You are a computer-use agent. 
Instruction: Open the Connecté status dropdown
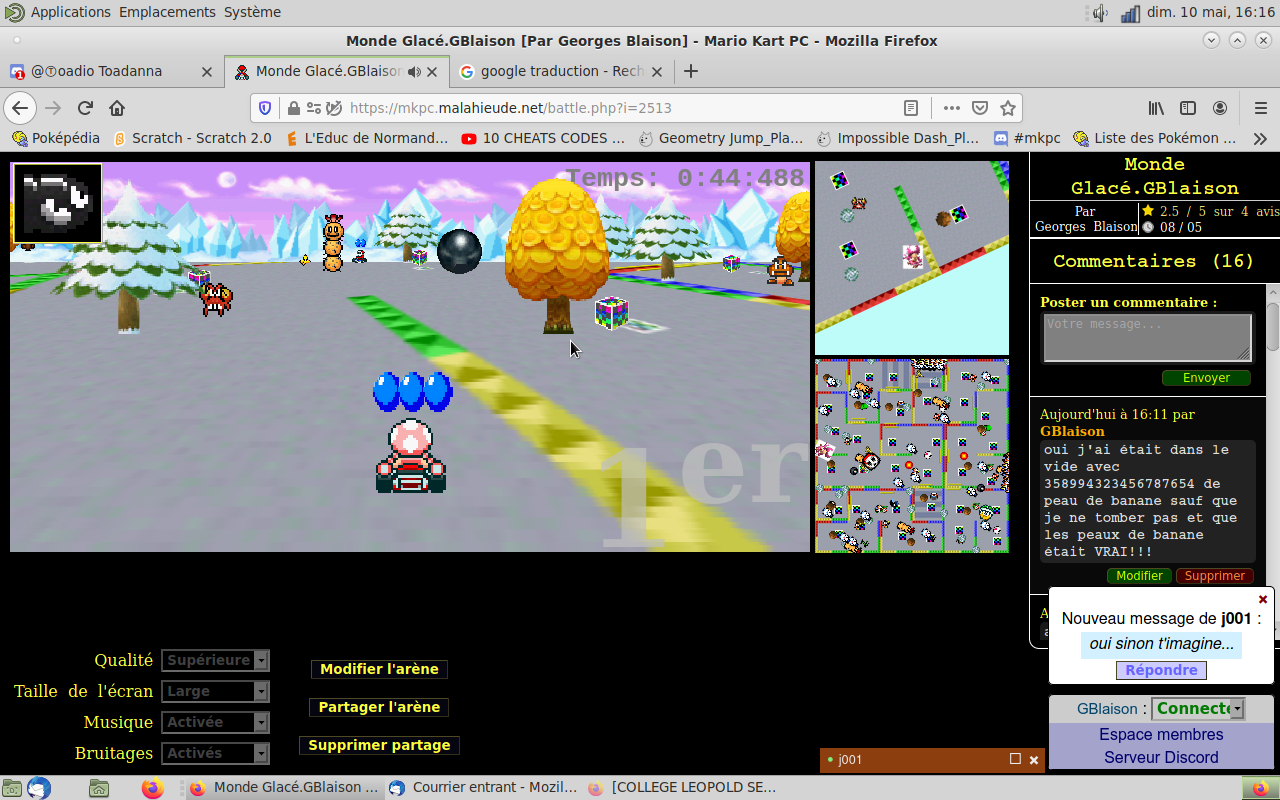click(x=1198, y=708)
